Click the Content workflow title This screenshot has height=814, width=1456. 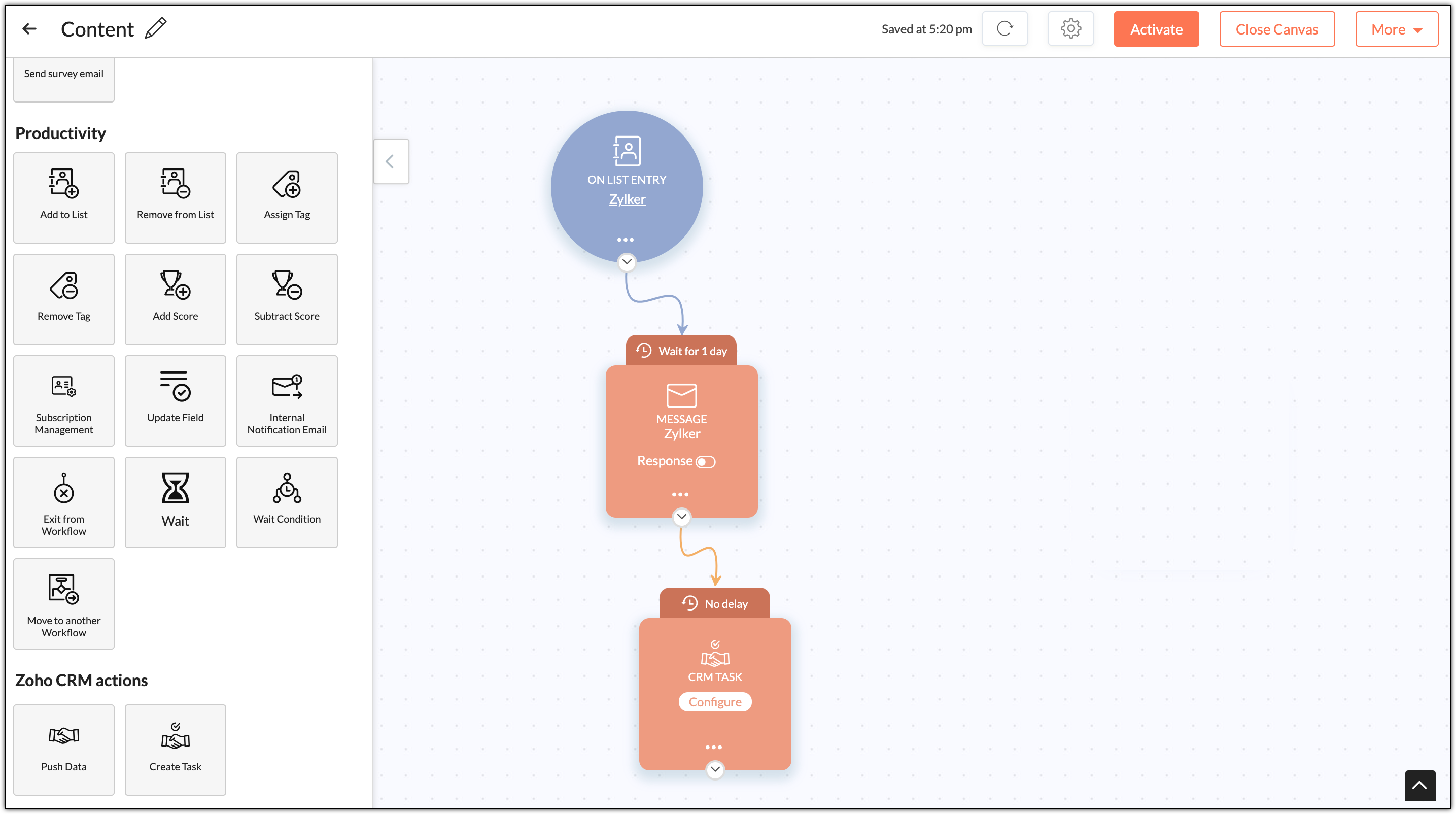[97, 29]
